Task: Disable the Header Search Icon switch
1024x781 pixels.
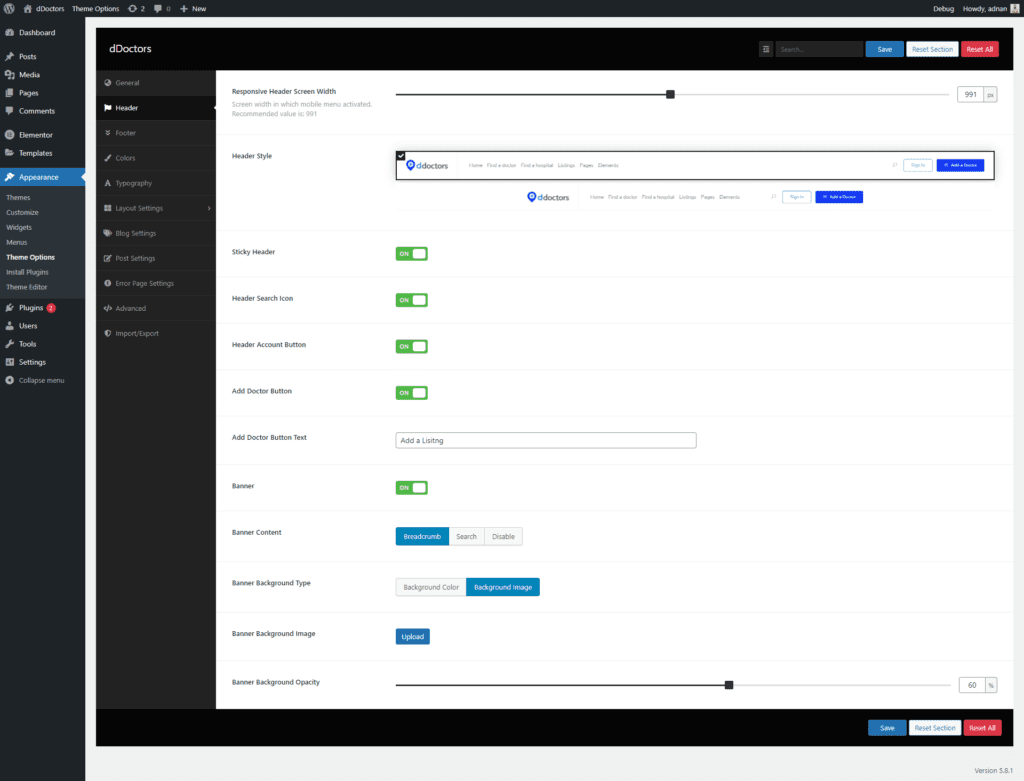Action: [411, 300]
